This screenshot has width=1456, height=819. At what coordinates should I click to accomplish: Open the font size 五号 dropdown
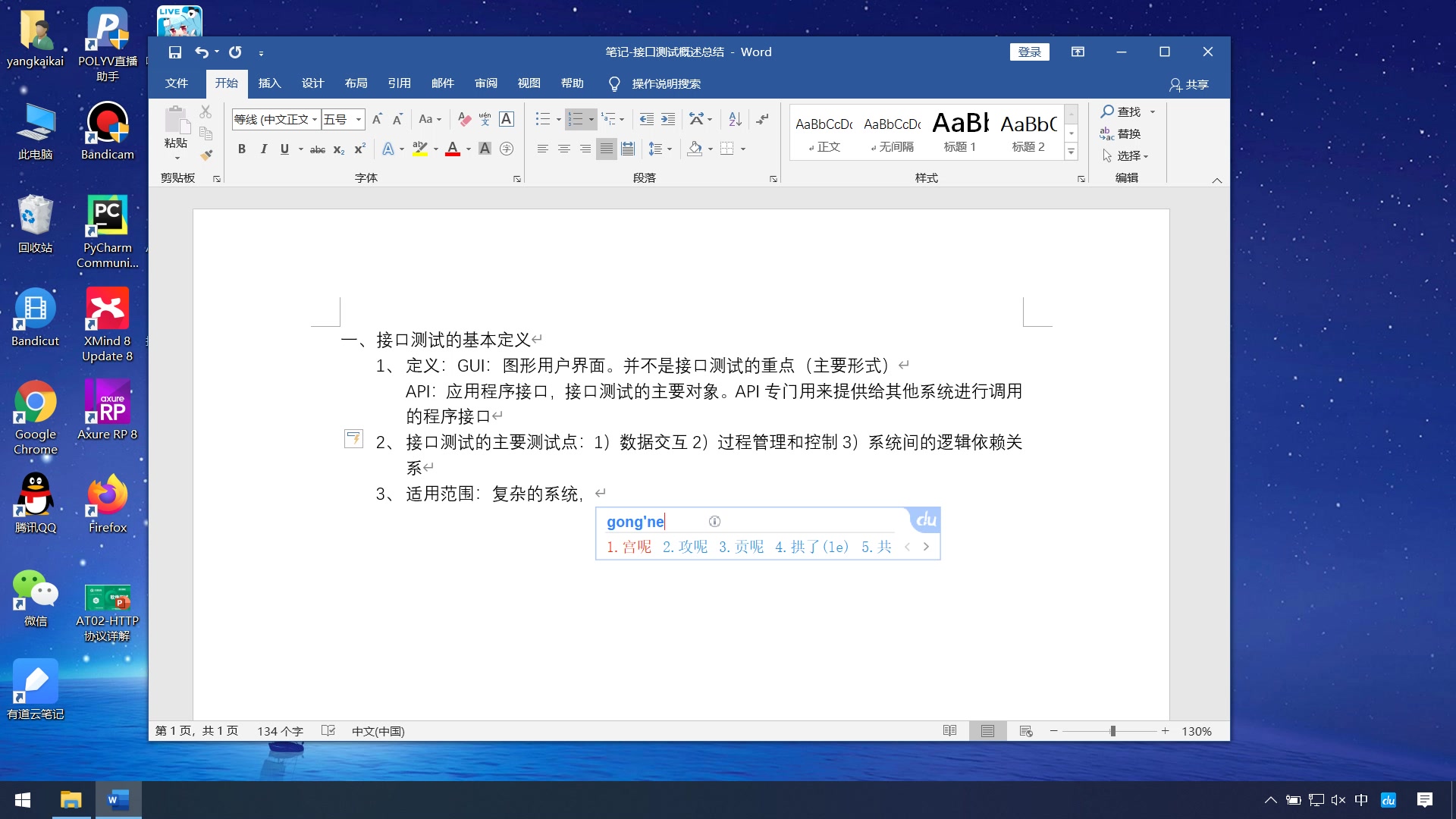tap(359, 119)
